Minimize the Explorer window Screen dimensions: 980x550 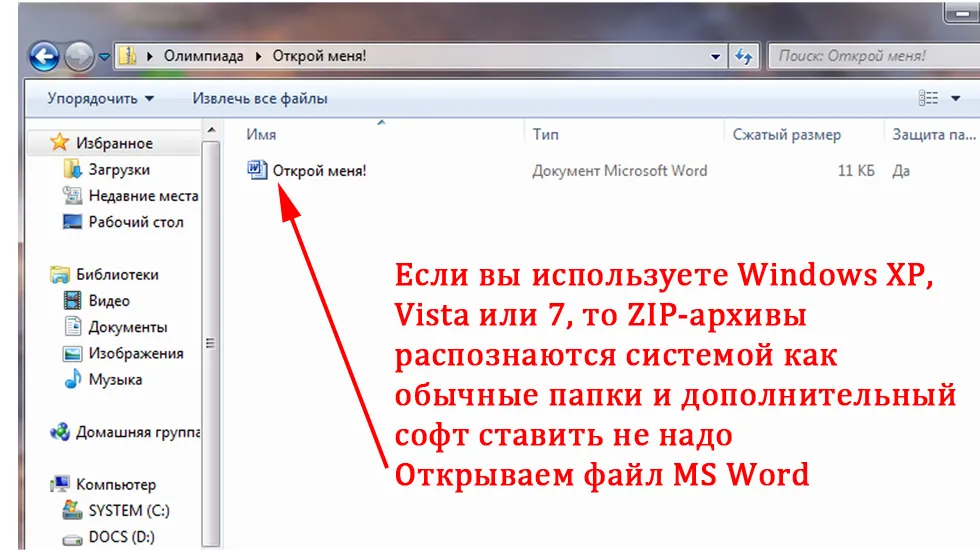coord(962,13)
